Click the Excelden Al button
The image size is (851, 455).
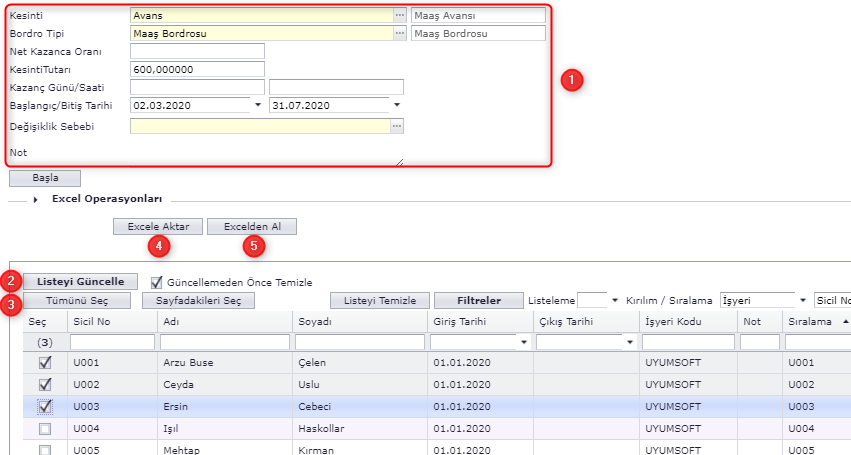click(x=252, y=227)
